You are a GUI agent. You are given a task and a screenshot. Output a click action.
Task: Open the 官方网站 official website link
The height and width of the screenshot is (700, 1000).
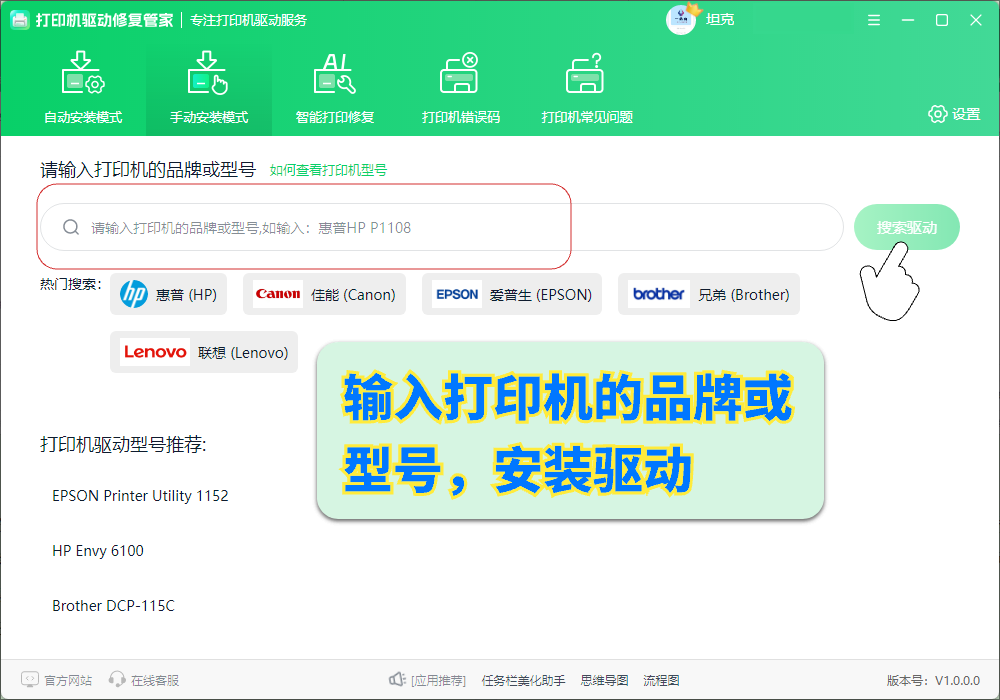pos(68,680)
